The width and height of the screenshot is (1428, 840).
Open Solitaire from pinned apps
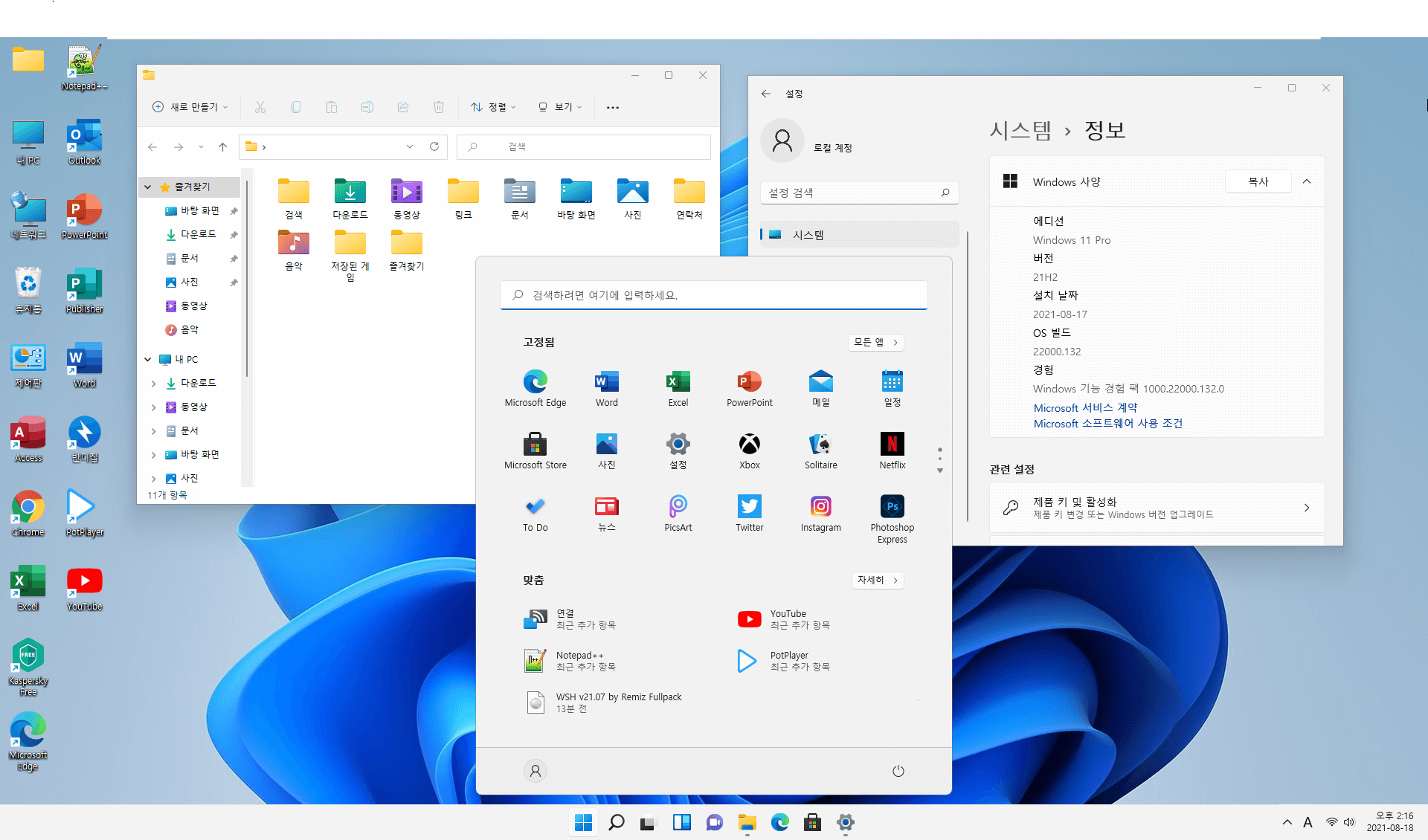tap(821, 451)
